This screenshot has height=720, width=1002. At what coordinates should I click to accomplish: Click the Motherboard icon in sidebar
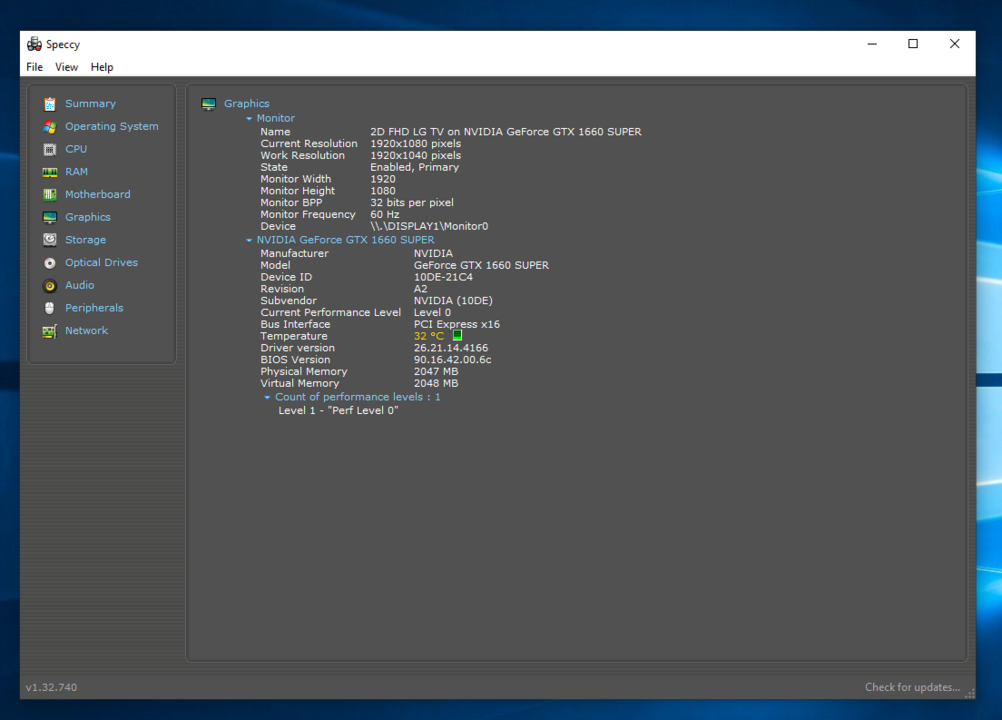click(50, 195)
